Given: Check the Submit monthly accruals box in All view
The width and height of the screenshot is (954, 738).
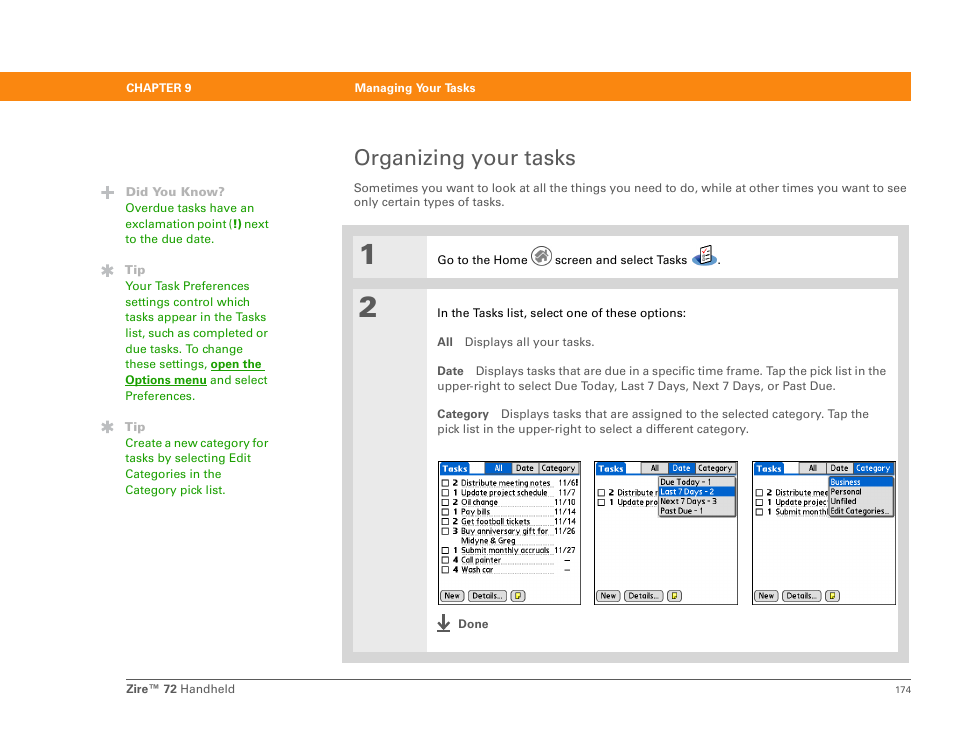Looking at the screenshot, I should pyautogui.click(x=445, y=551).
